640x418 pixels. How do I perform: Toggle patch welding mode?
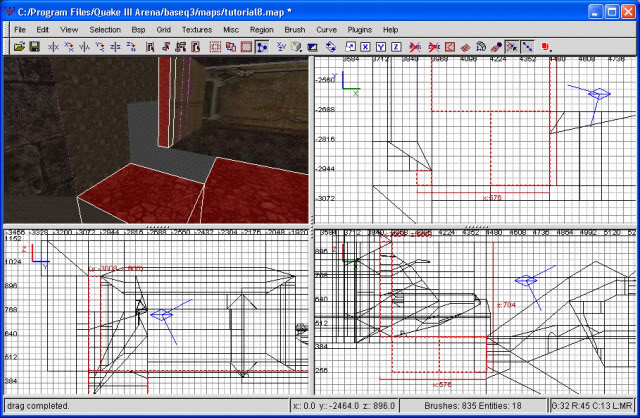click(x=511, y=47)
